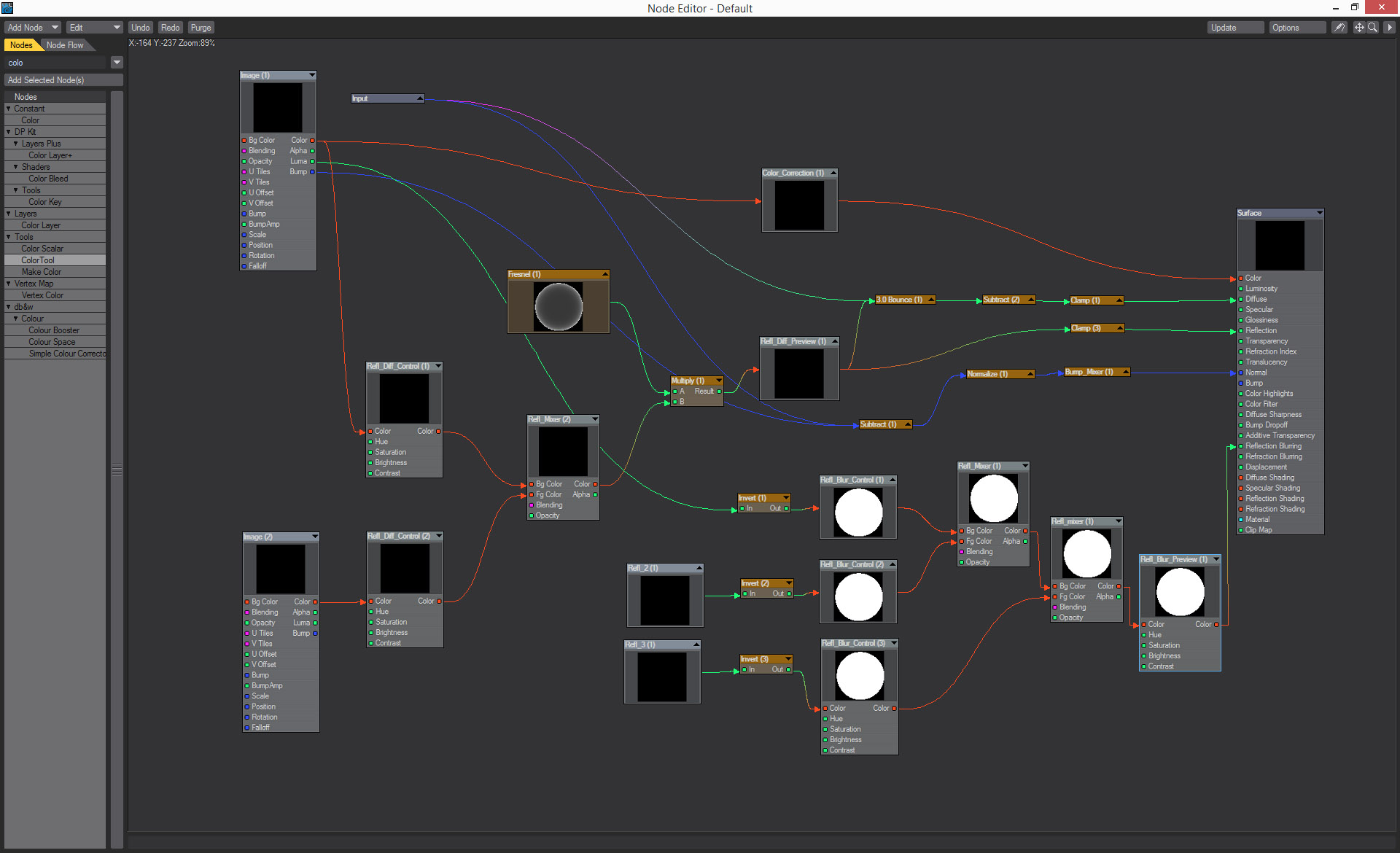1400x853 pixels.
Task: Collapse the Surface node header arrow
Action: coord(1319,213)
